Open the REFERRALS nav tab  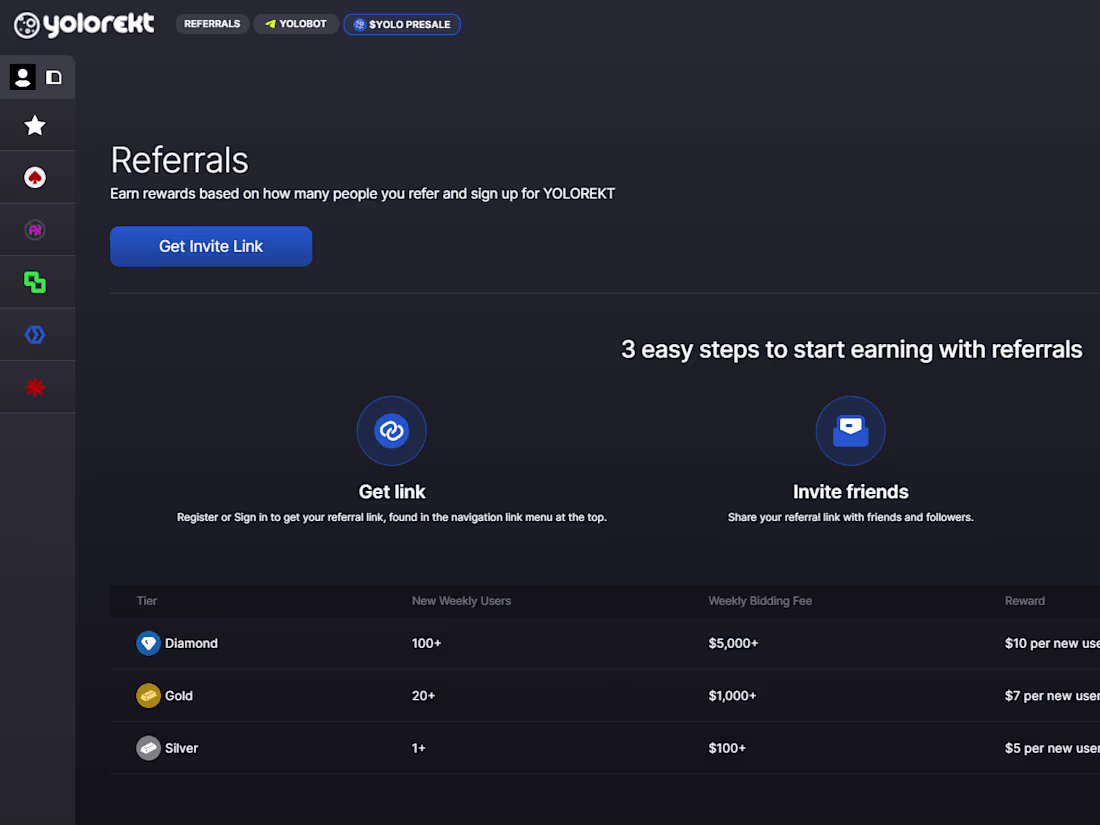(212, 24)
